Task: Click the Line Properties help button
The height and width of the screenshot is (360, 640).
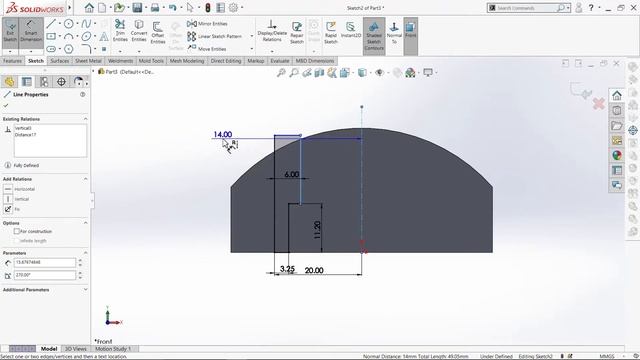Action: click(x=82, y=94)
